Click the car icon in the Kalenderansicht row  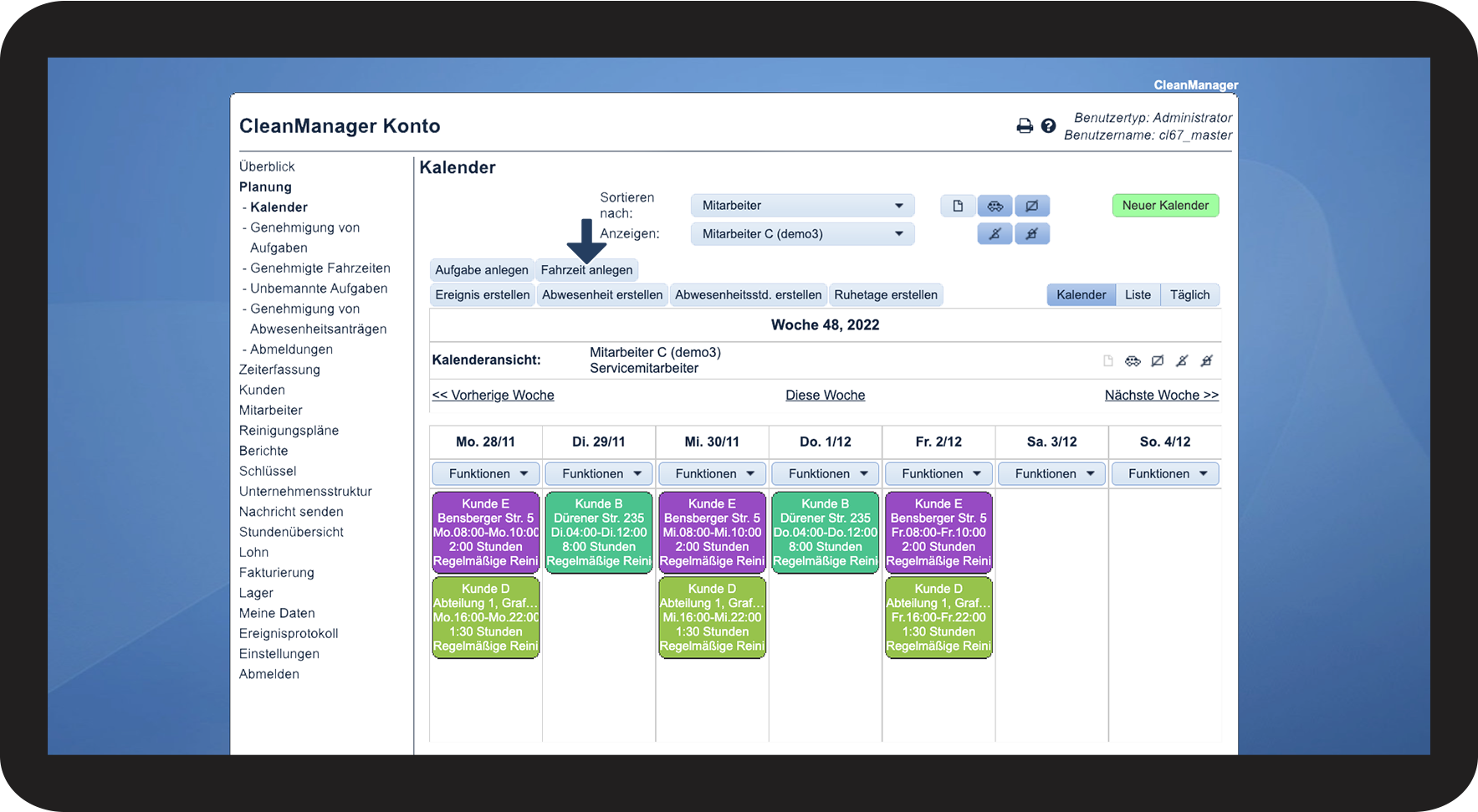[1133, 361]
